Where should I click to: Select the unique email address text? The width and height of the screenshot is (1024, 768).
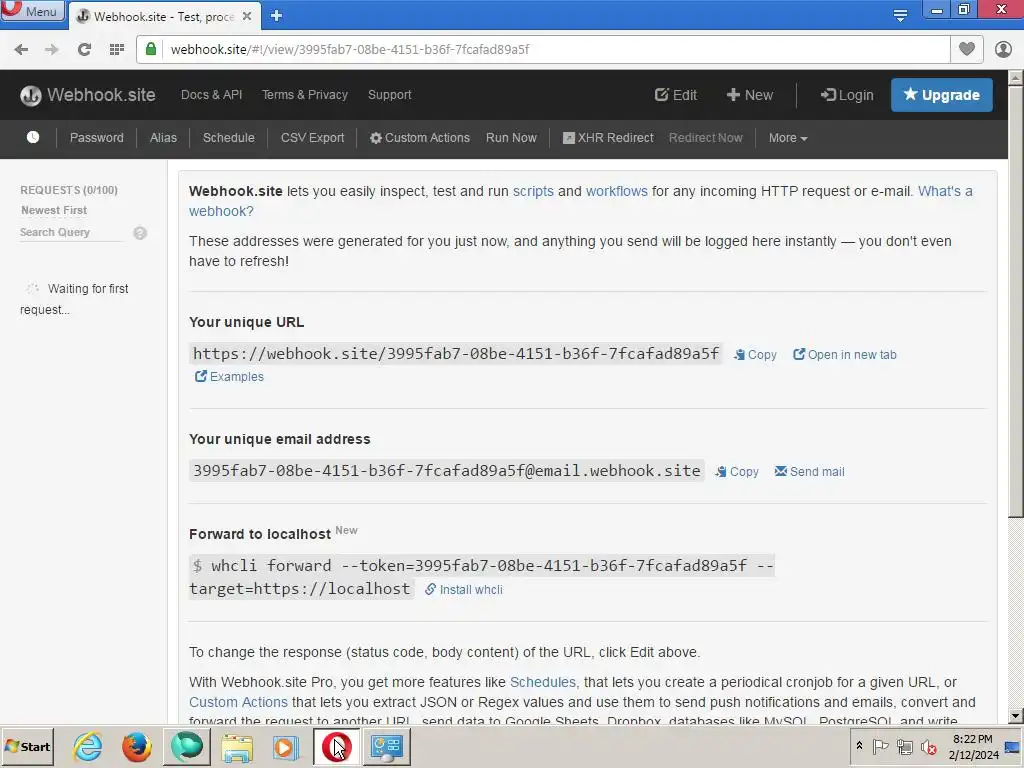[447, 471]
